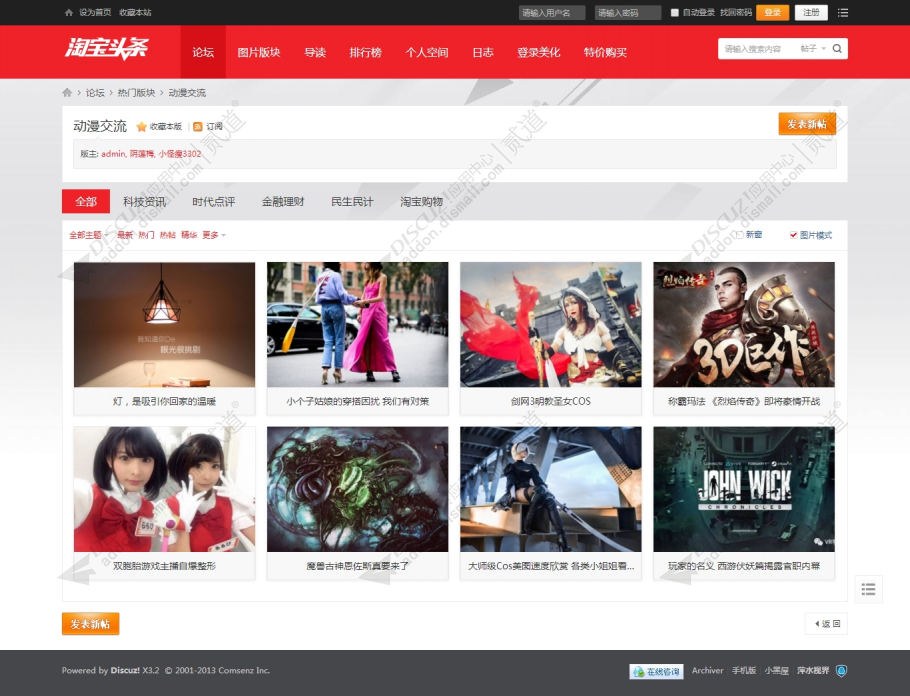Viewport: 910px width, 696px height.
Task: Expand the 更多 filter dropdown
Action: pos(214,235)
